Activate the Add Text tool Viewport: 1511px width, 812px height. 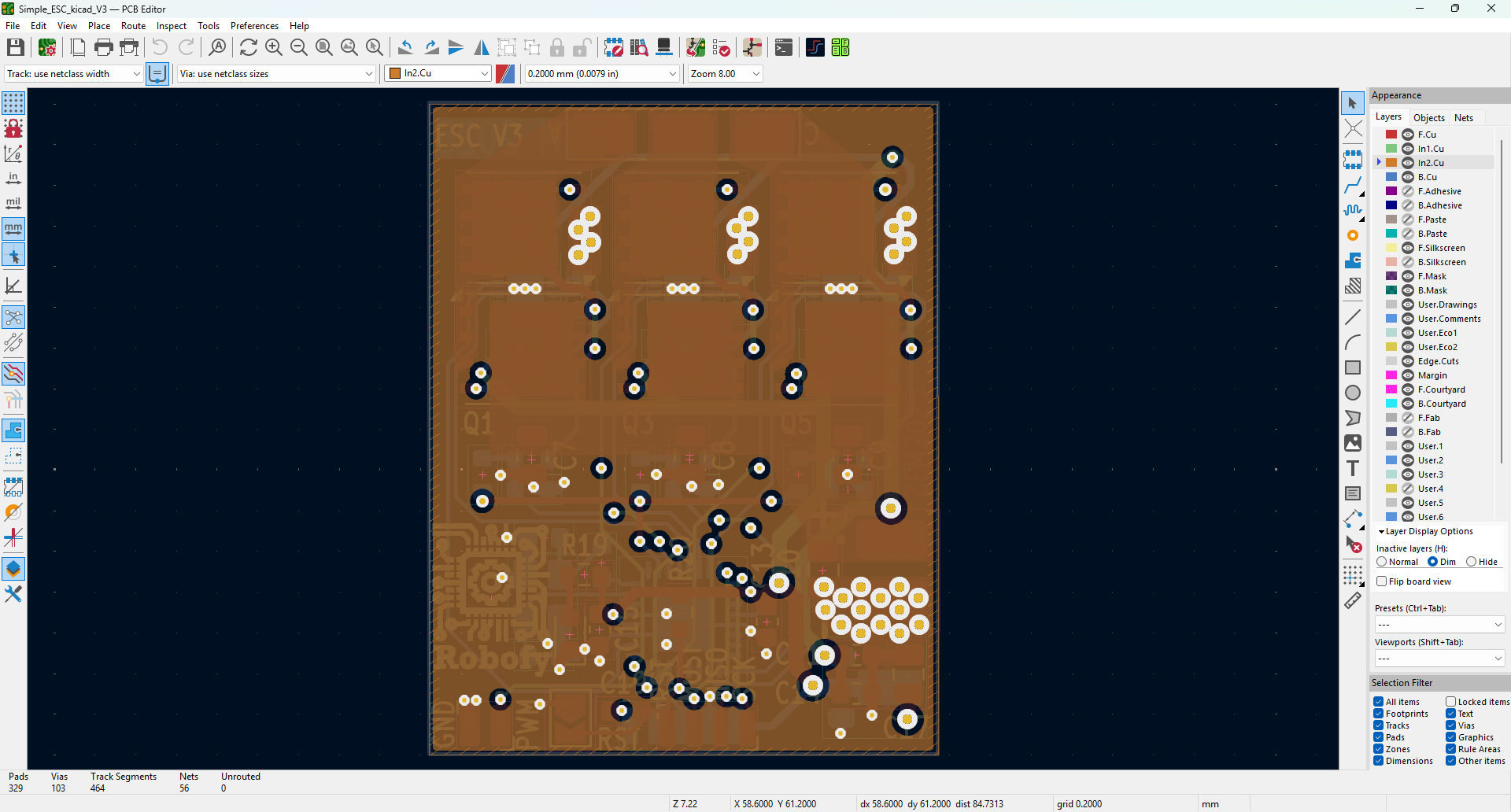1353,469
